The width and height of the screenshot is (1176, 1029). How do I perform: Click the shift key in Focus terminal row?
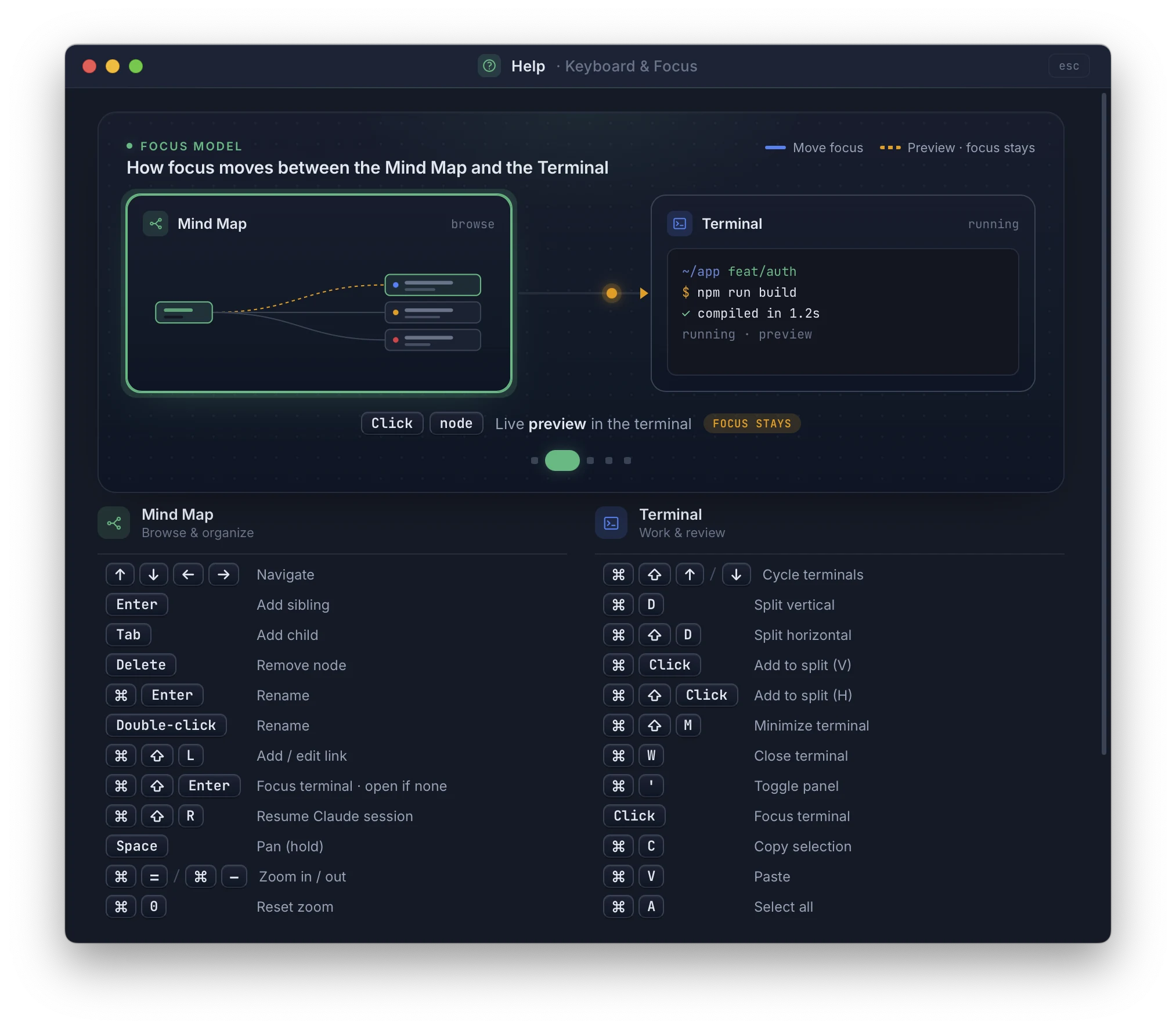157,786
